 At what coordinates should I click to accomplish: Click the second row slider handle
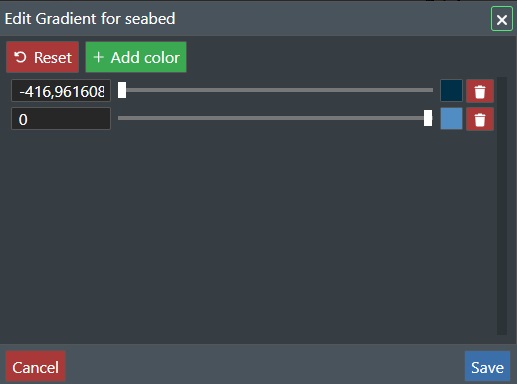(428, 118)
